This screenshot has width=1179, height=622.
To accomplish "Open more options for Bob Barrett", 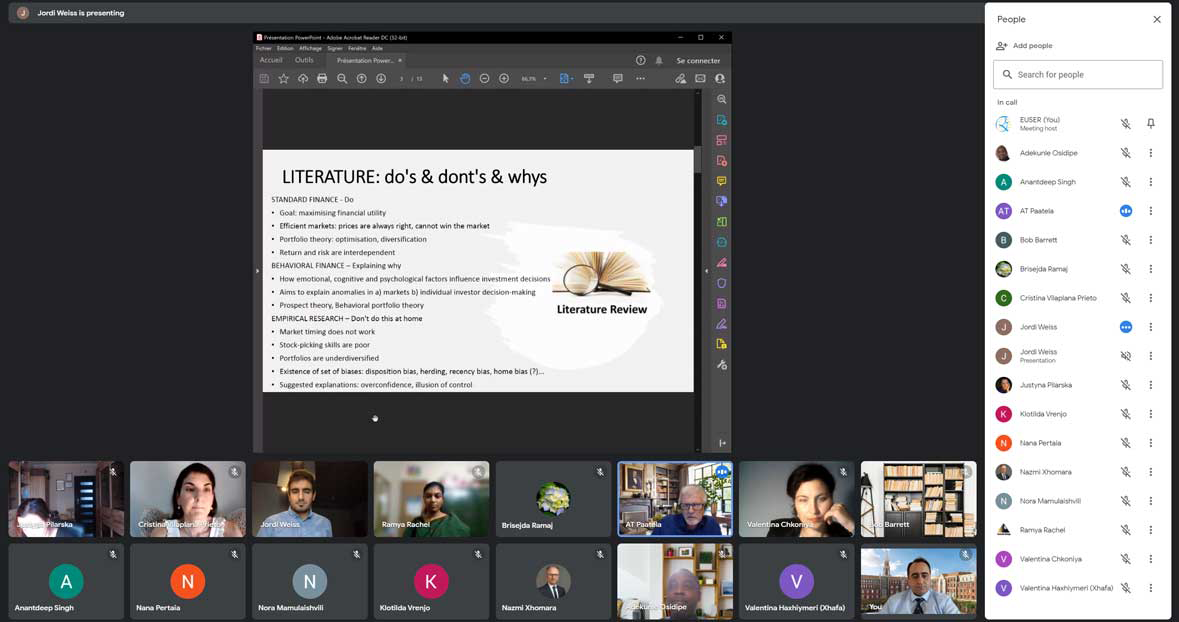I will tap(1151, 240).
